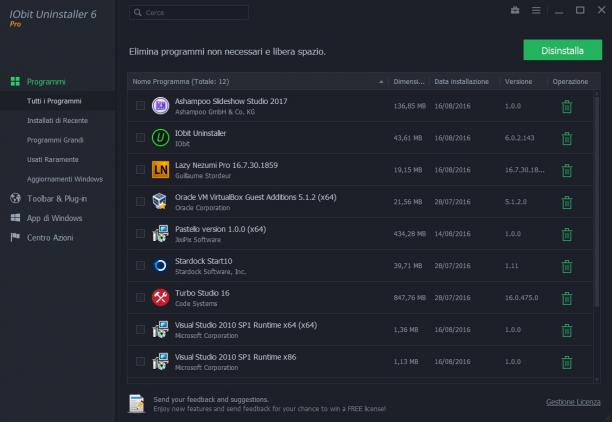Screen dimensions: 612x422
Task: Click the feedback notepad icon at bottom
Action: point(137,404)
